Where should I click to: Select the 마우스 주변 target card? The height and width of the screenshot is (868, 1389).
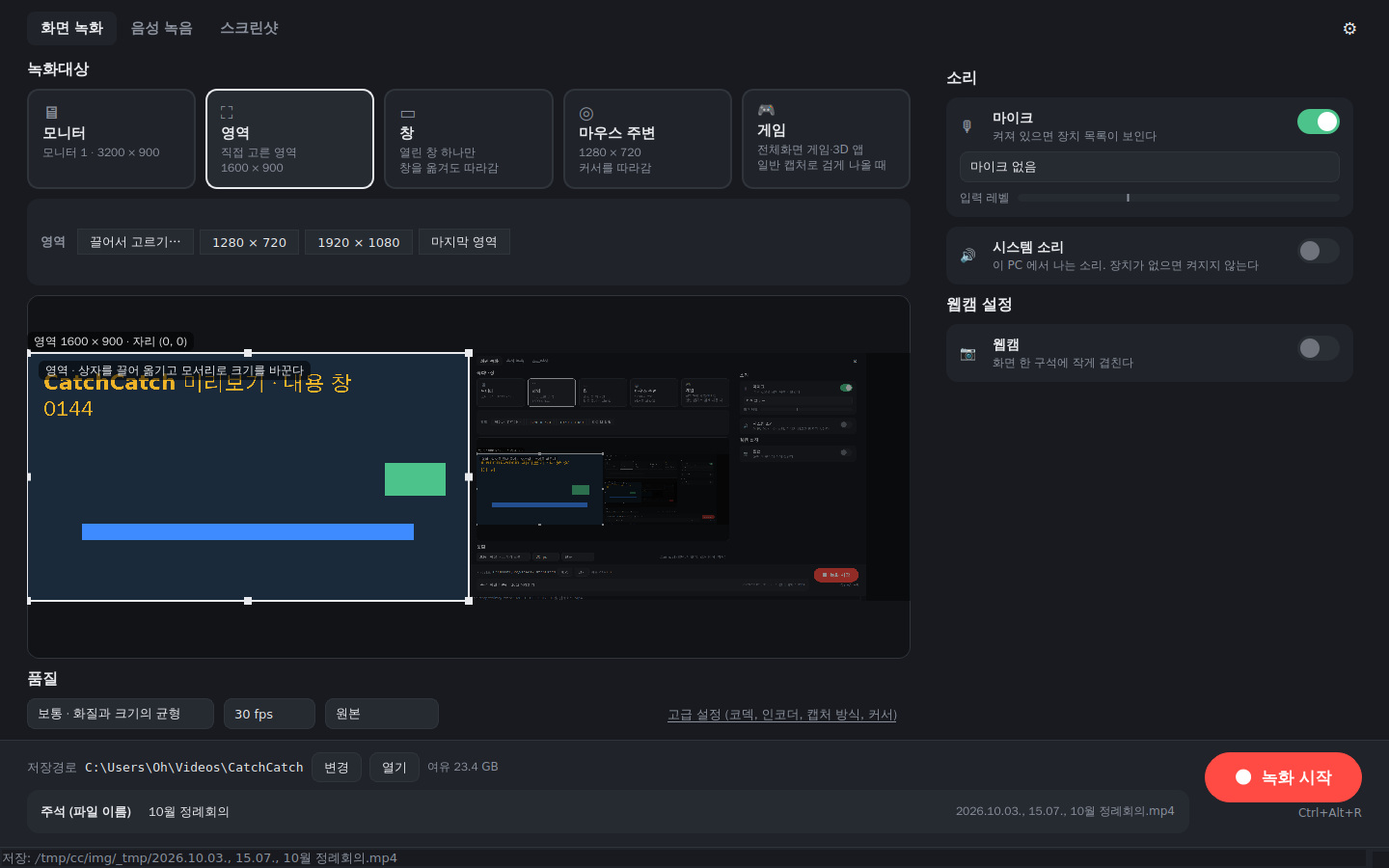point(647,139)
